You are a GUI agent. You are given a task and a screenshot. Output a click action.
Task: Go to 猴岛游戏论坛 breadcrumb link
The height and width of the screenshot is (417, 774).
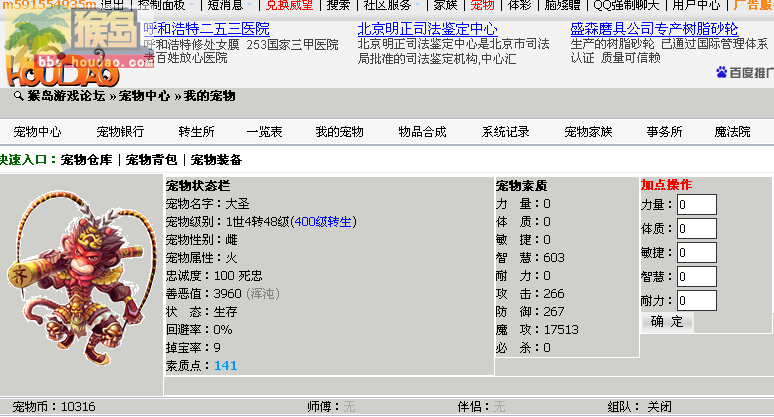click(66, 96)
